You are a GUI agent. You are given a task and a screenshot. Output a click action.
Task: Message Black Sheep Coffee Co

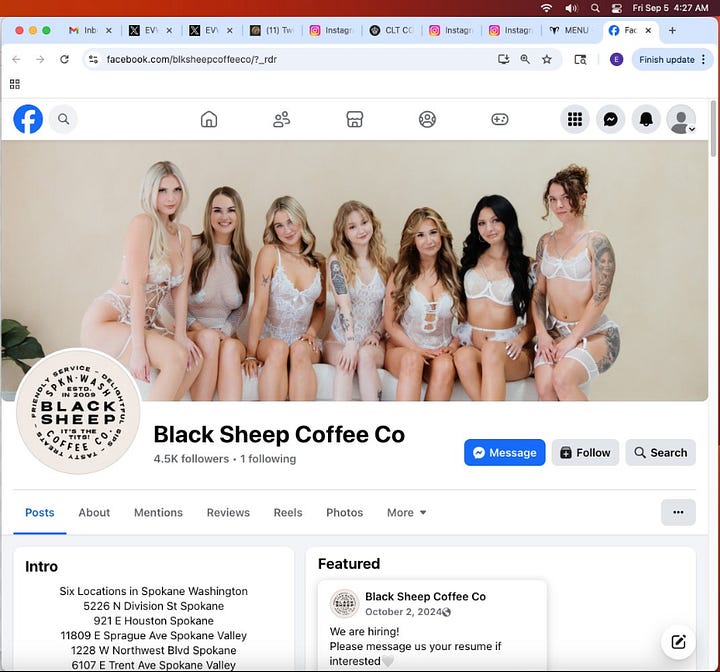pos(505,452)
